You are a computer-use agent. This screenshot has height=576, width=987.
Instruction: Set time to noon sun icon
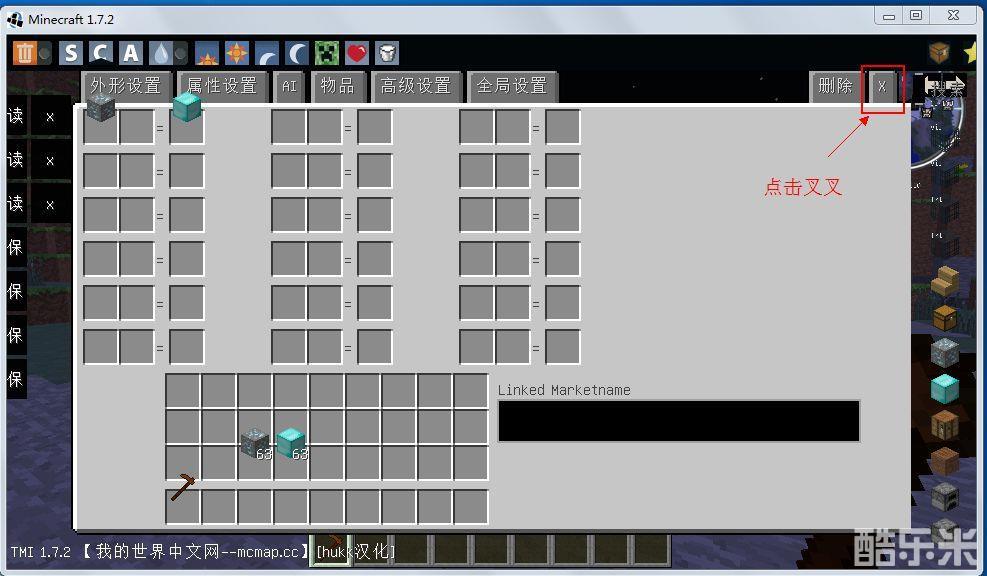(237, 54)
